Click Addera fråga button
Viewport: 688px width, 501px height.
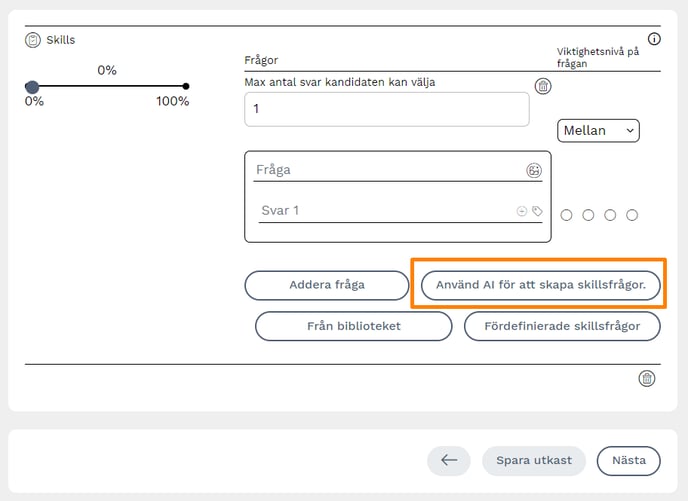[x=327, y=285]
